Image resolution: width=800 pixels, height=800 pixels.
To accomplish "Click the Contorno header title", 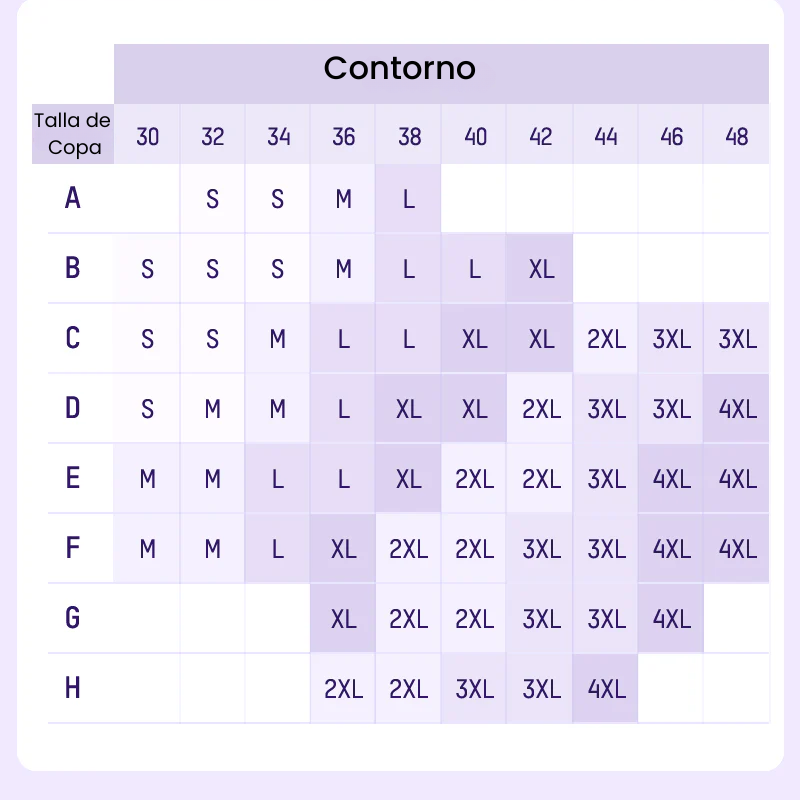I will coord(400,68).
